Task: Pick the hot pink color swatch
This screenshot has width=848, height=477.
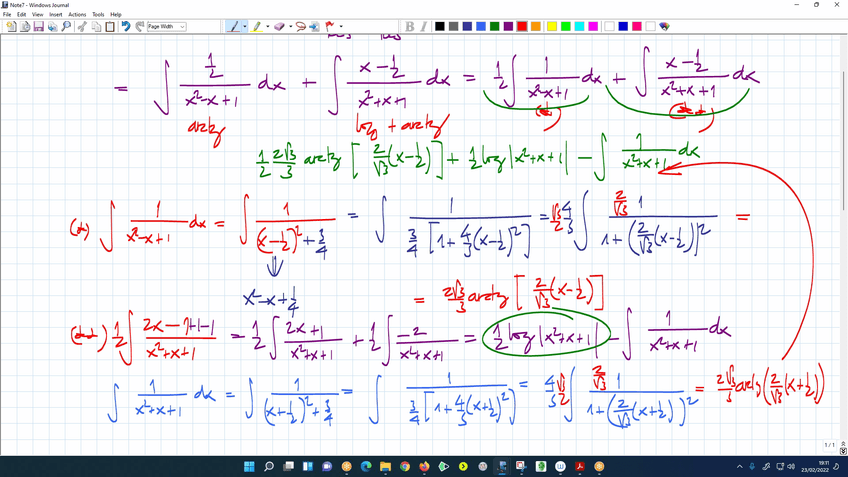Action: [x=637, y=26]
